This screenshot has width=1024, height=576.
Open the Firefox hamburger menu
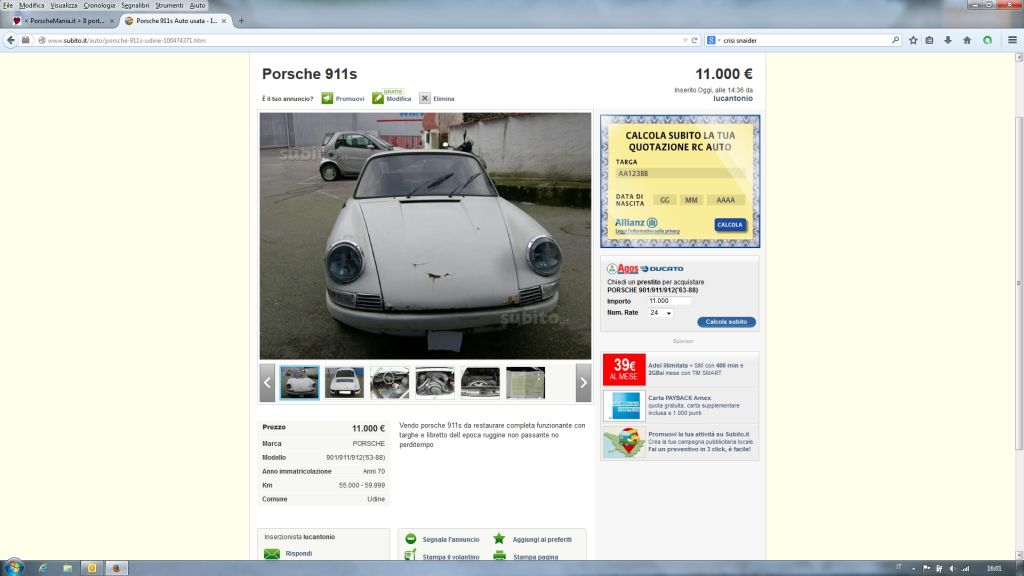pyautogui.click(x=1012, y=40)
